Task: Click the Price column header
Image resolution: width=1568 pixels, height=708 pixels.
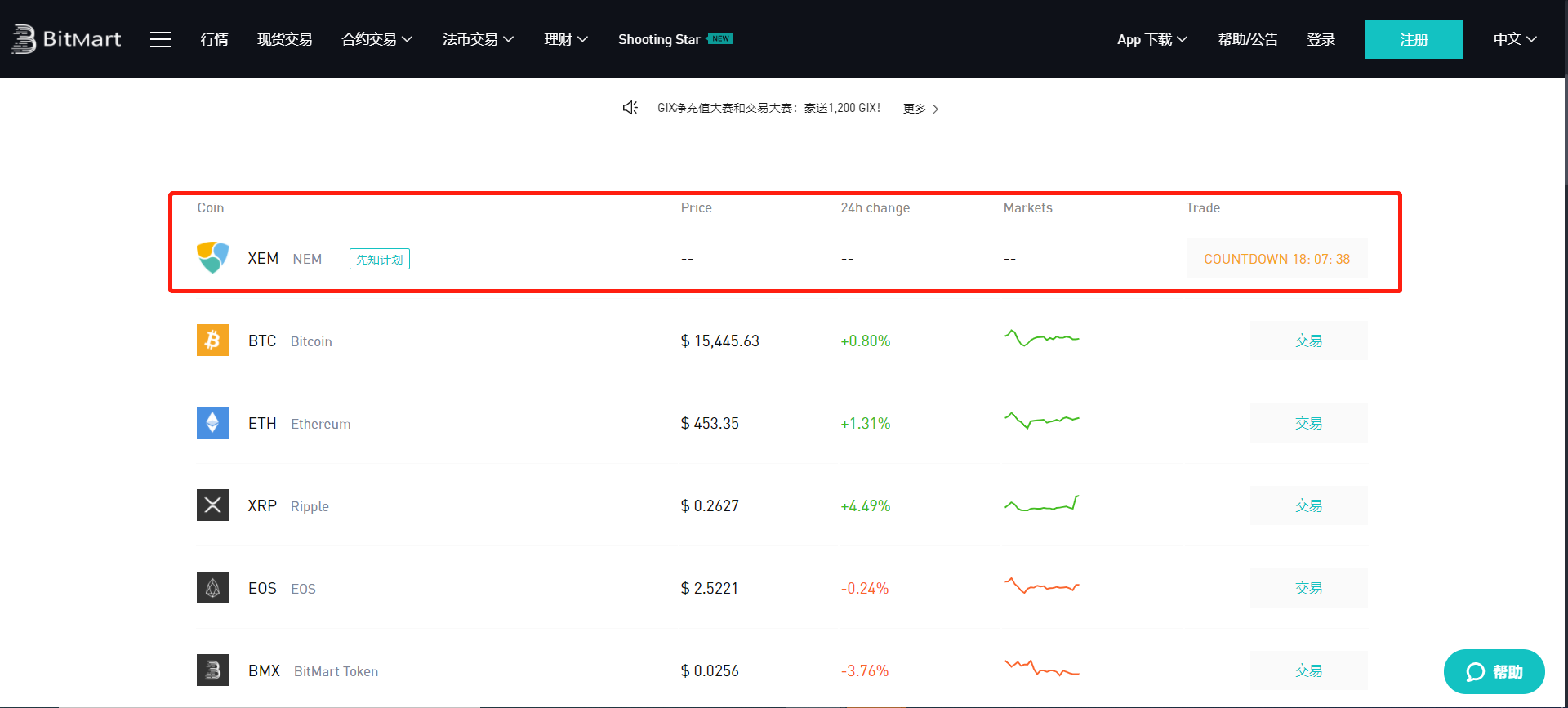Action: (x=697, y=207)
